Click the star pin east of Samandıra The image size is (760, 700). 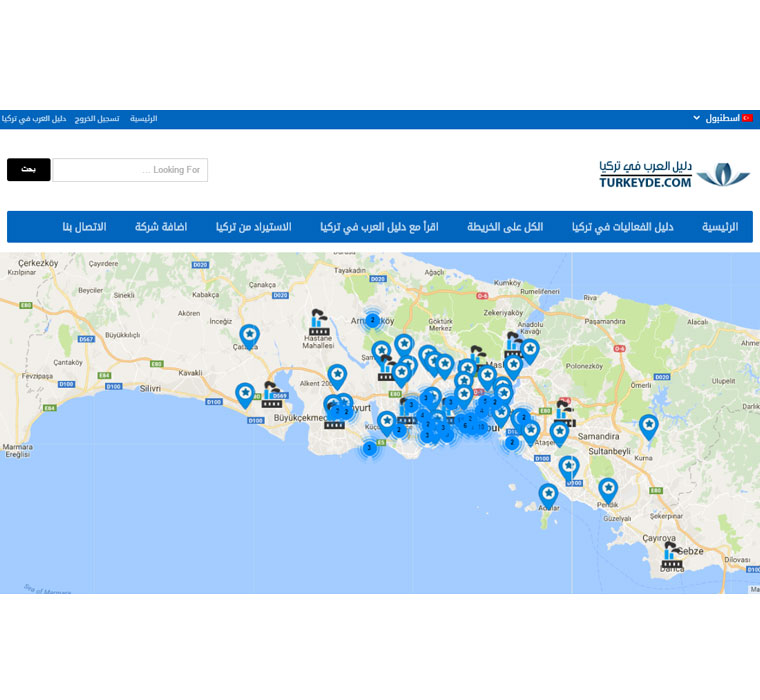point(649,427)
